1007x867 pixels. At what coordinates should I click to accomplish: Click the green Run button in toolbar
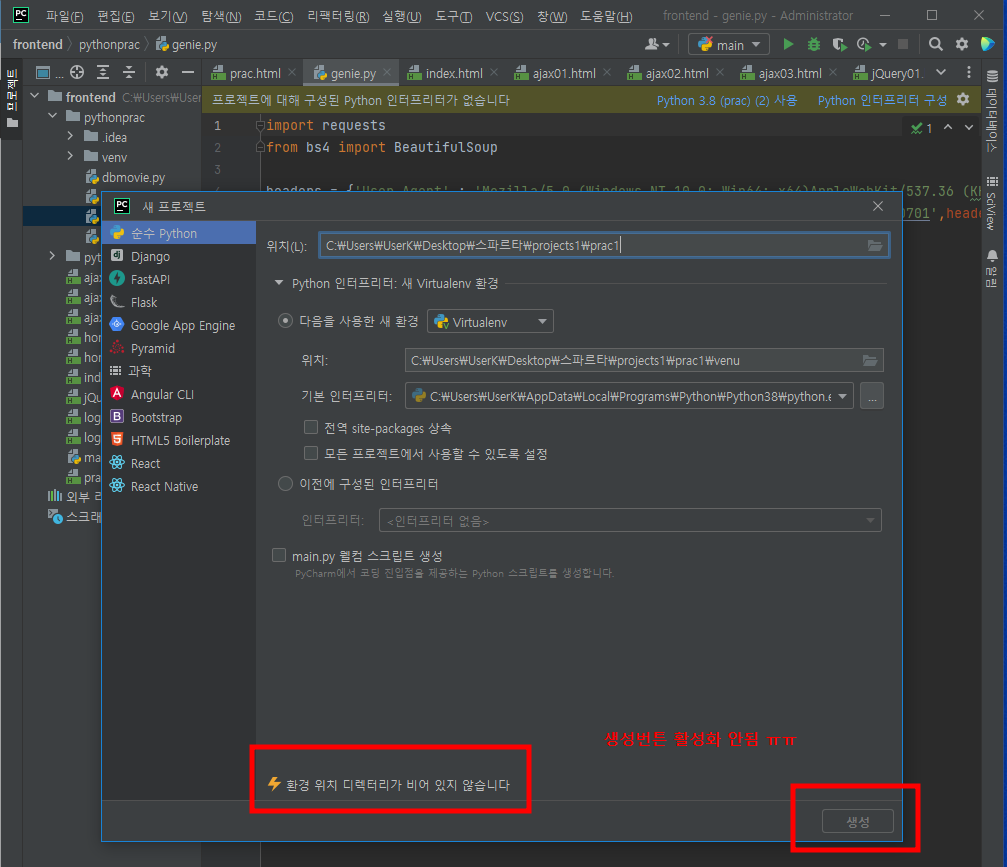(x=788, y=44)
